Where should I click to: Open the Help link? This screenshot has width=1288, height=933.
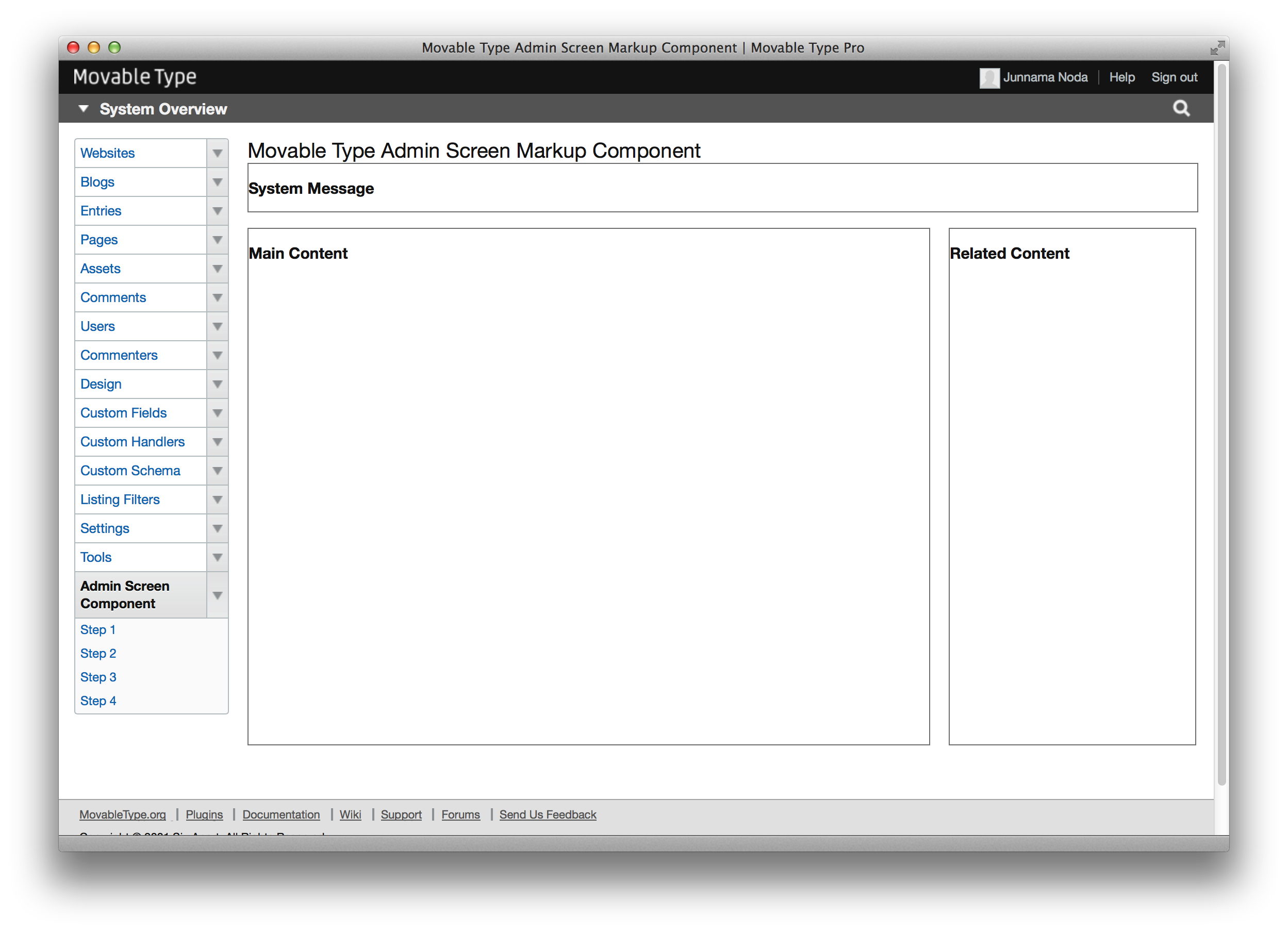tap(1122, 78)
